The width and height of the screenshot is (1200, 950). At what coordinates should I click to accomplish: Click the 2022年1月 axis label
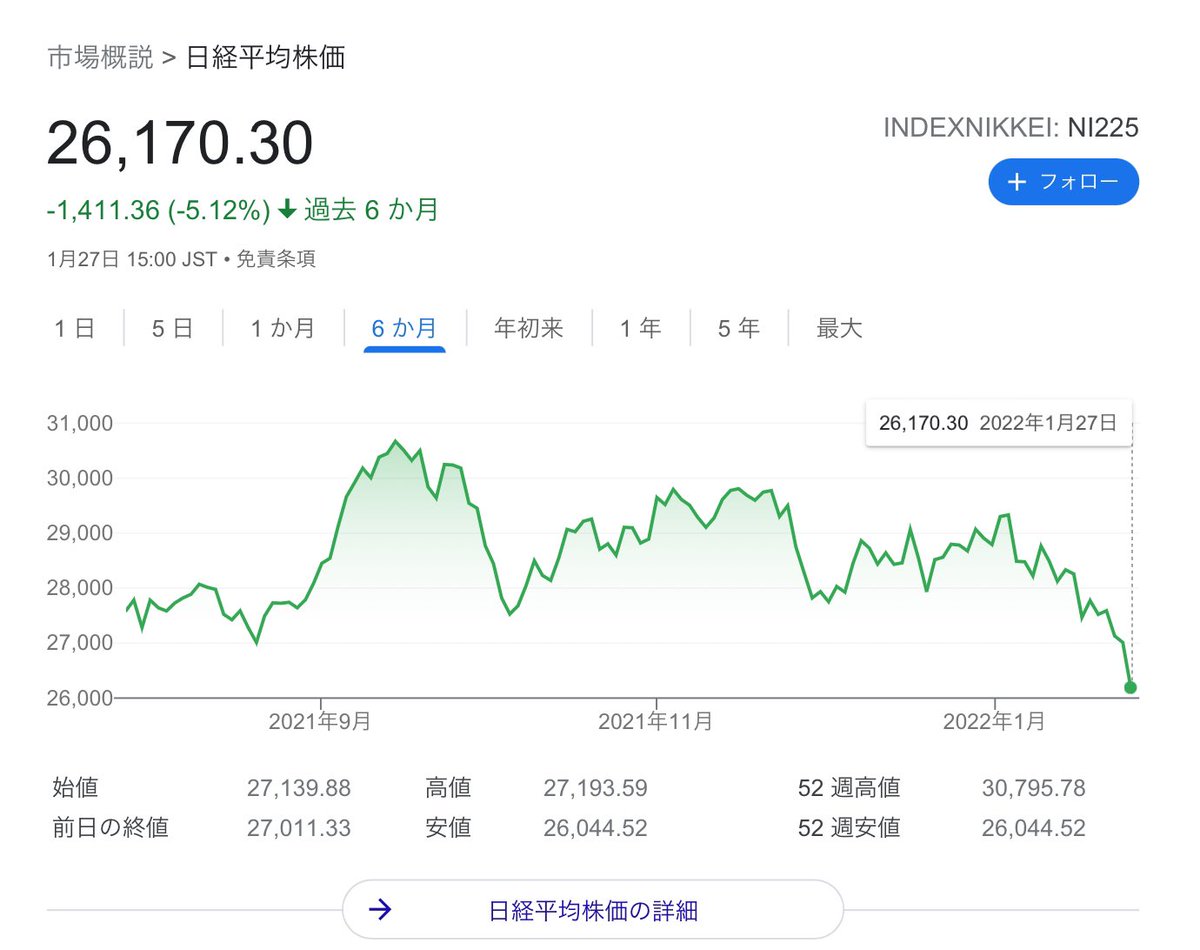point(995,721)
